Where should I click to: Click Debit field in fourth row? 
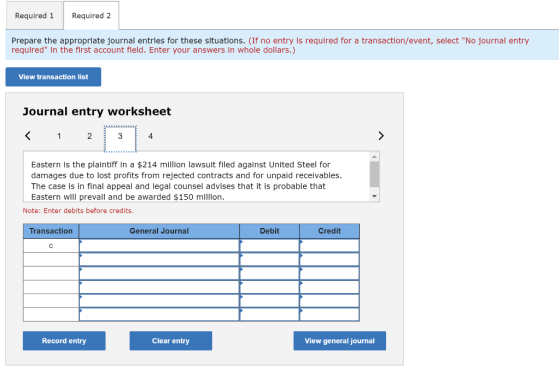click(270, 287)
